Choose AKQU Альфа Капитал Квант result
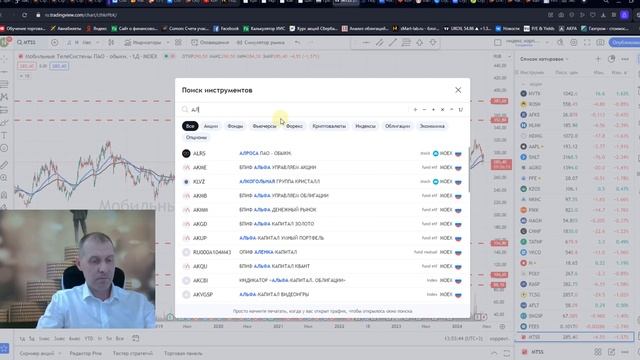640x360 pixels. pos(322,266)
